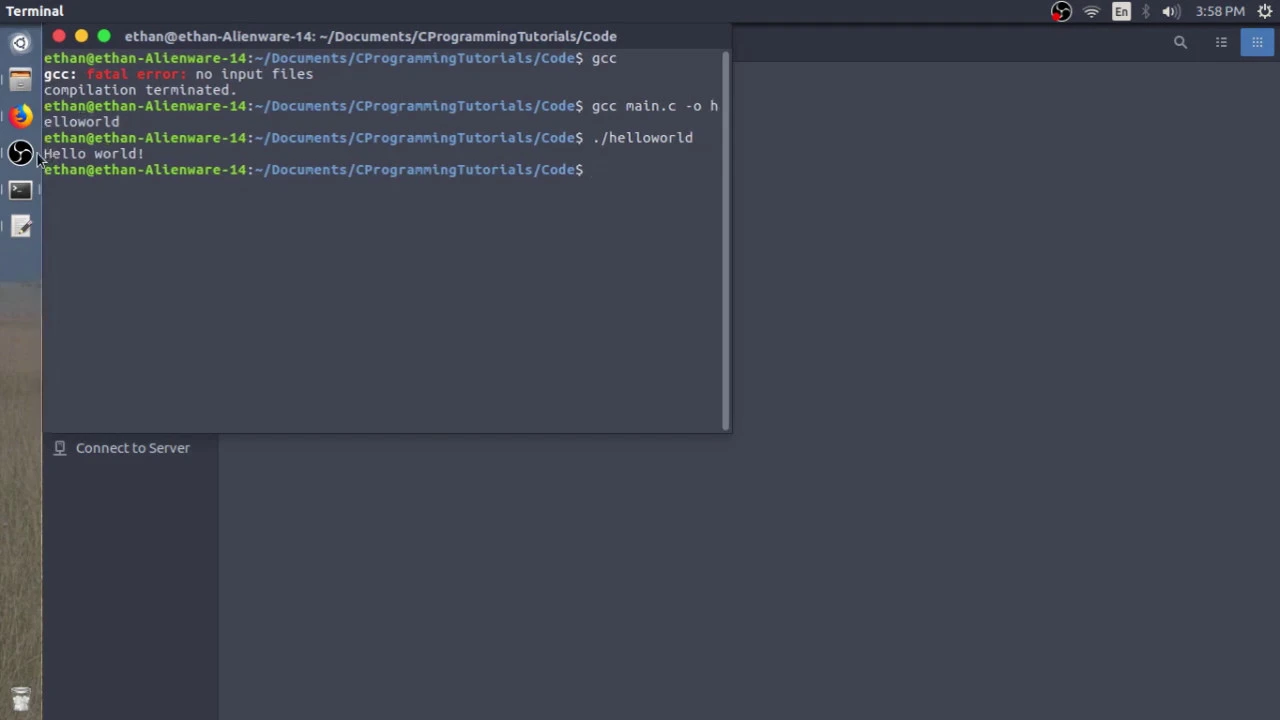
Task: Switch Files window to grid view
Action: 1257,42
